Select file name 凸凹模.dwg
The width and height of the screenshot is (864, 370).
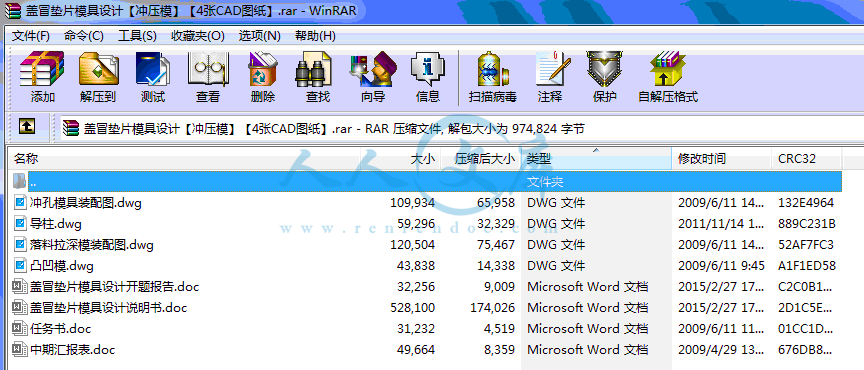(61, 266)
